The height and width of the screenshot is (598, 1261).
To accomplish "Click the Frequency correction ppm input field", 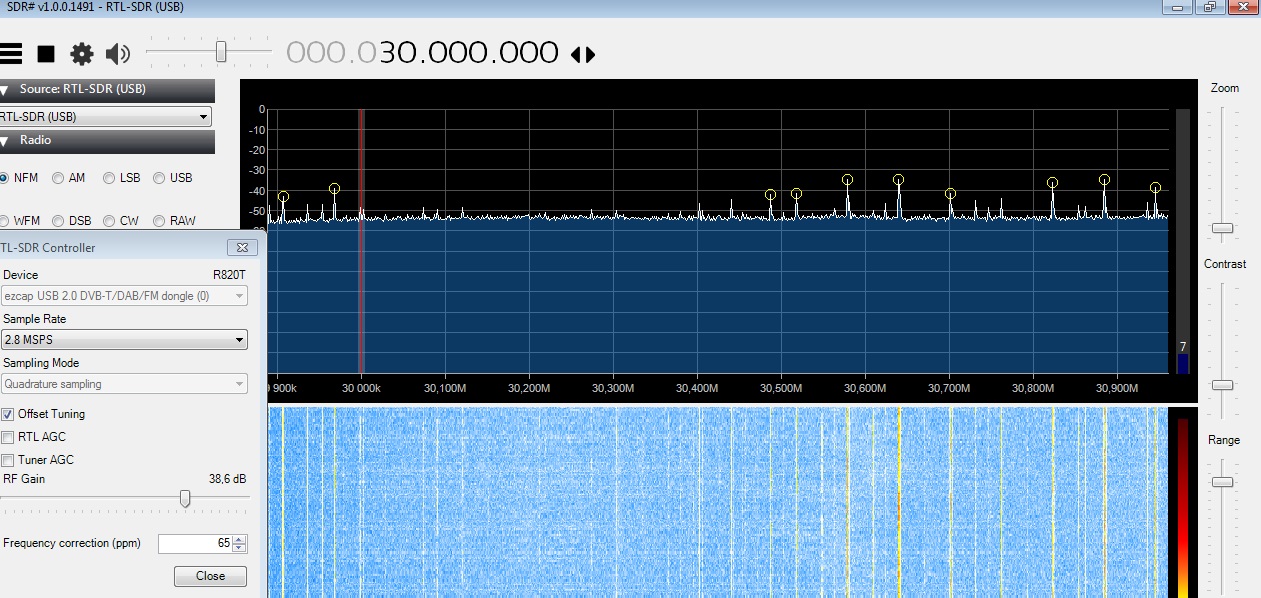I will pyautogui.click(x=194, y=544).
